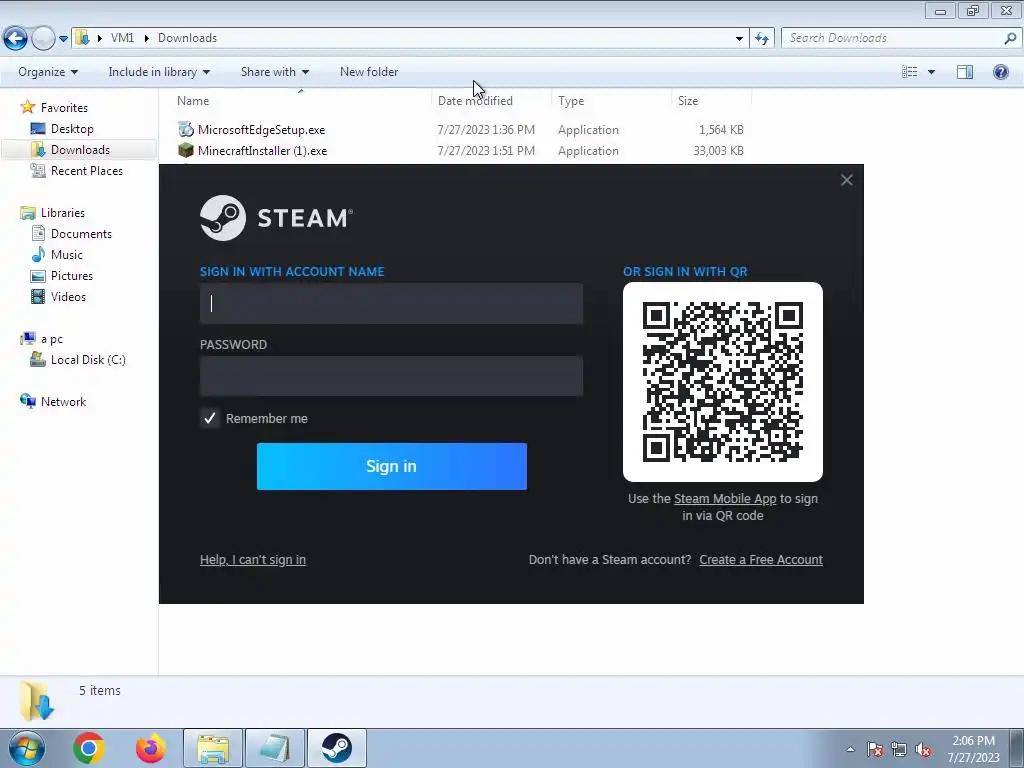
Task: Expand the address bar history dropdown
Action: [x=739, y=39]
